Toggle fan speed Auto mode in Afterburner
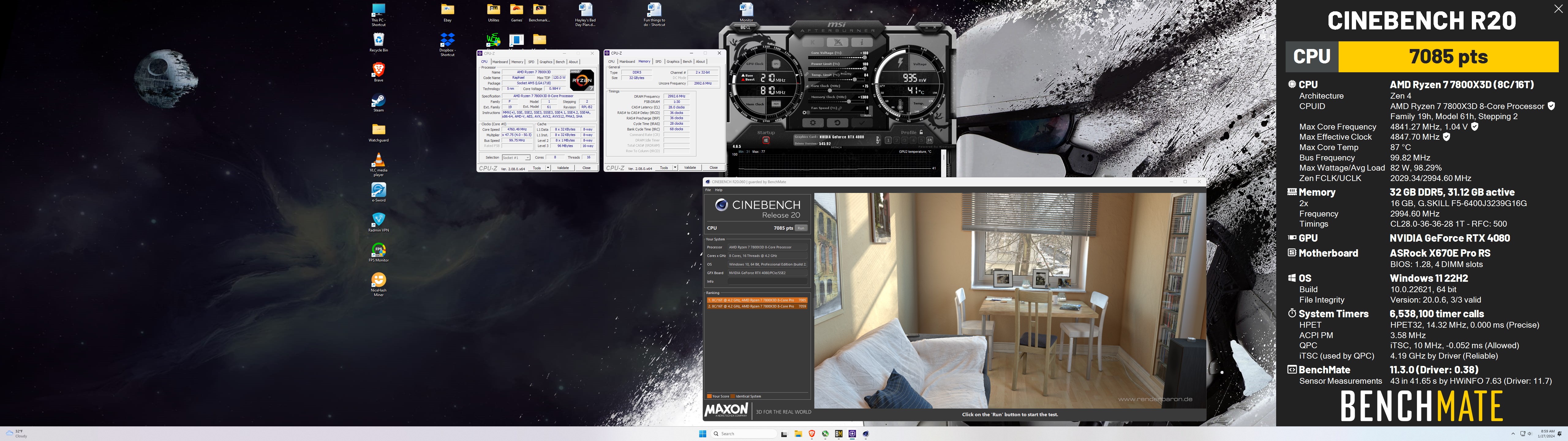 [x=867, y=116]
